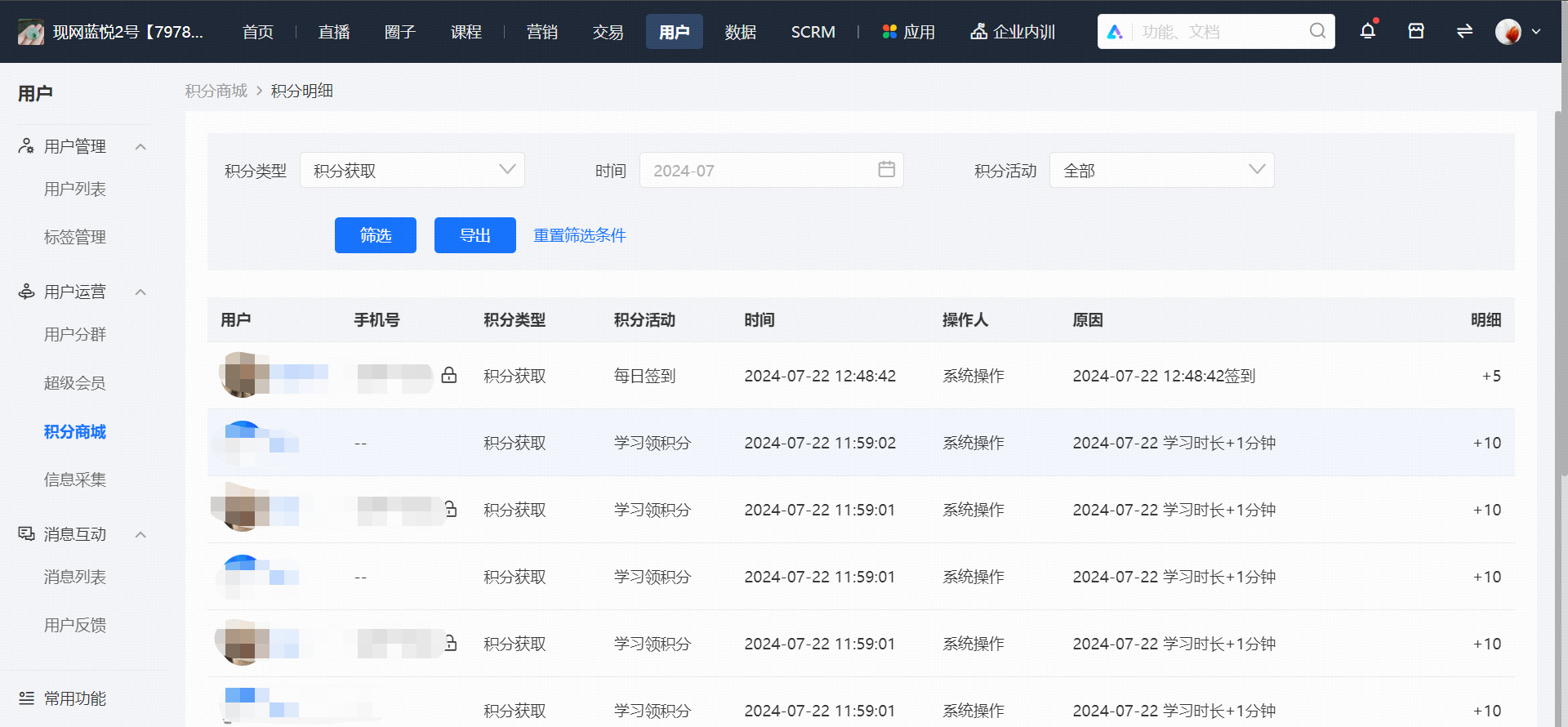Open 消息列表 in sidebar

(x=75, y=577)
